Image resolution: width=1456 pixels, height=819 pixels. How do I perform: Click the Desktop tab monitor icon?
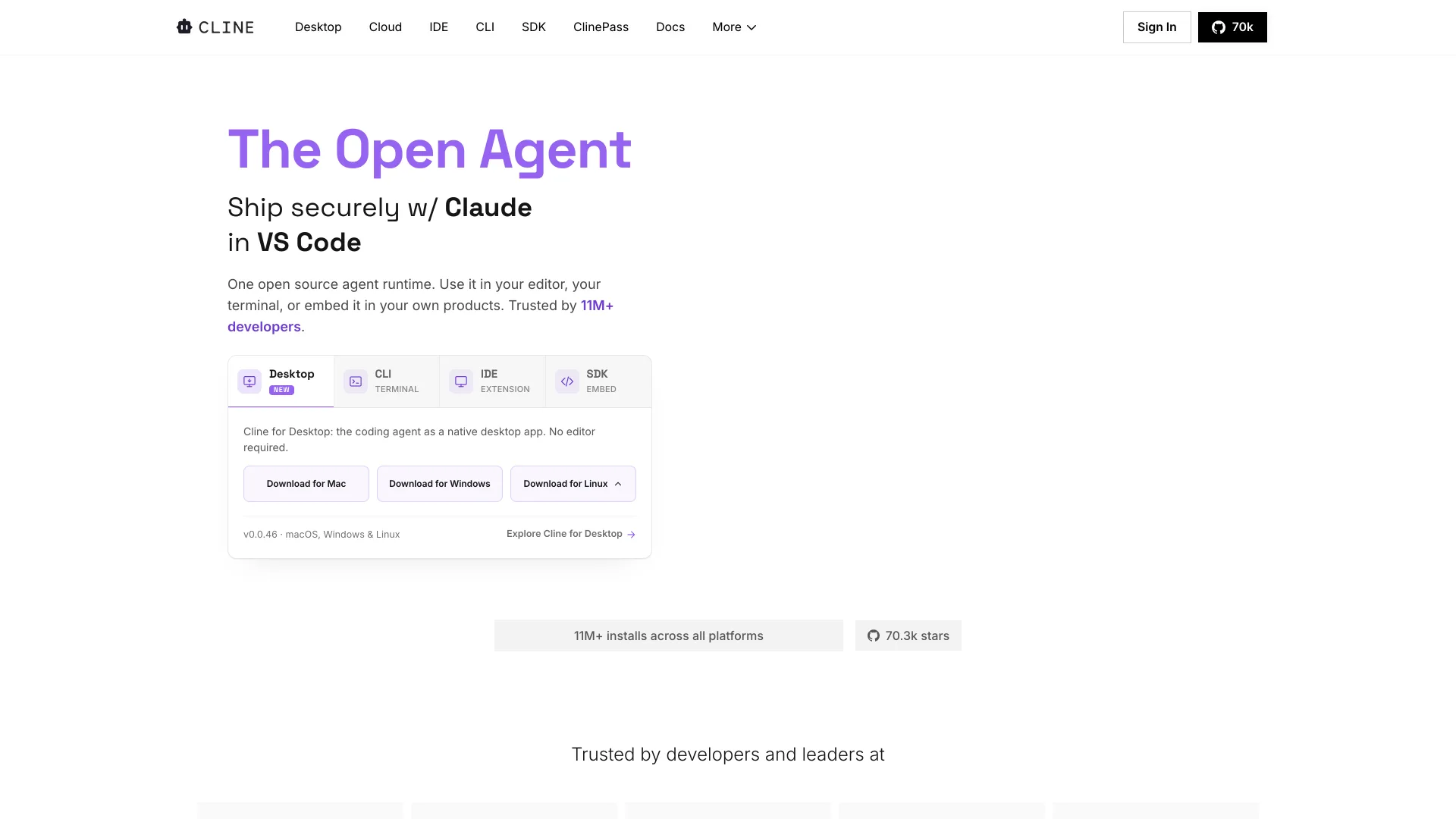(x=249, y=381)
